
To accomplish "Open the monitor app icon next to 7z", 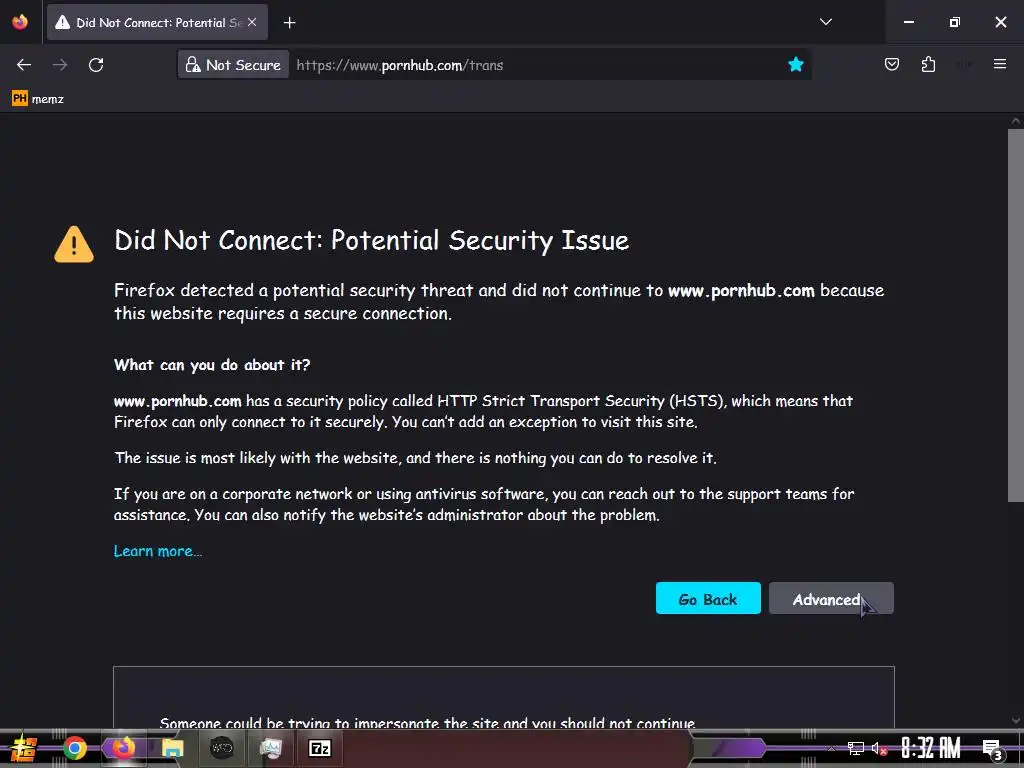I will pos(270,748).
